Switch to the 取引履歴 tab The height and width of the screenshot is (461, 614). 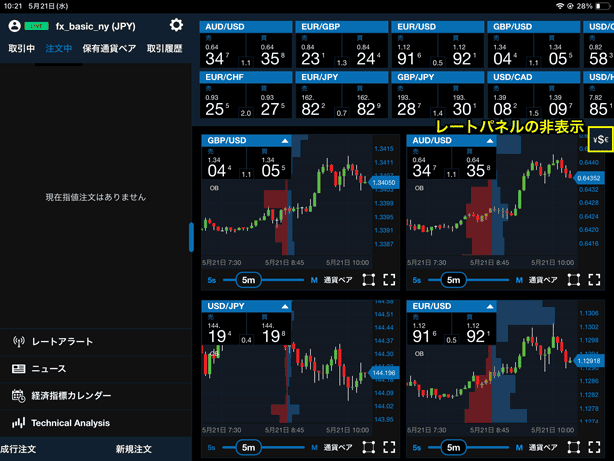pyautogui.click(x=164, y=48)
